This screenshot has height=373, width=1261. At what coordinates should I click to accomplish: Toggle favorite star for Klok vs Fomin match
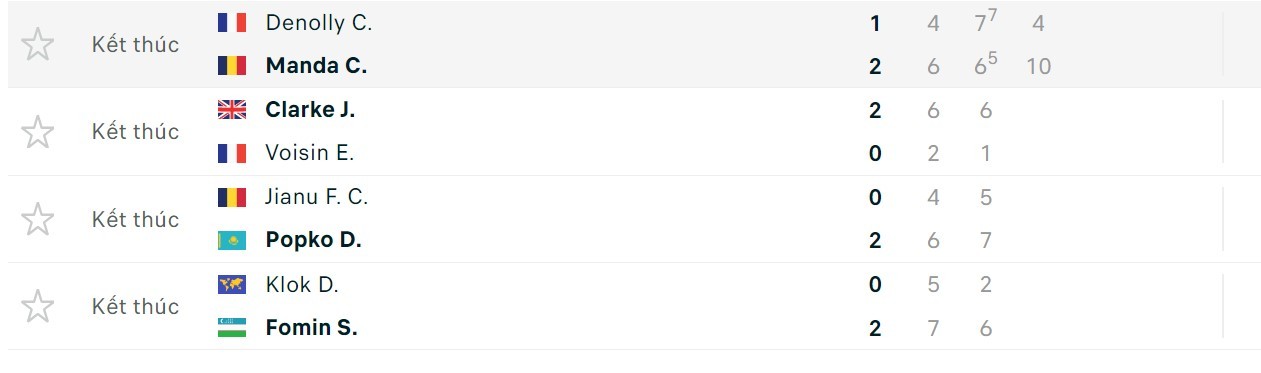click(x=37, y=306)
